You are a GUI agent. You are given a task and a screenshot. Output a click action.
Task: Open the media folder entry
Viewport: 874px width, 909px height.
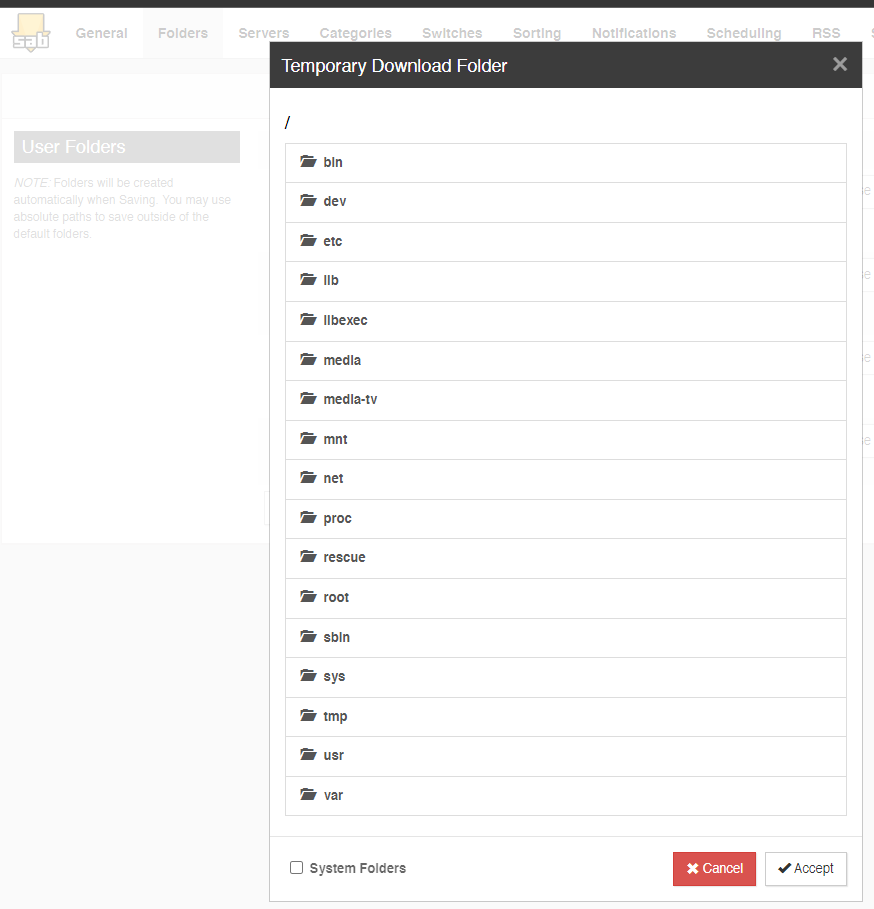566,361
